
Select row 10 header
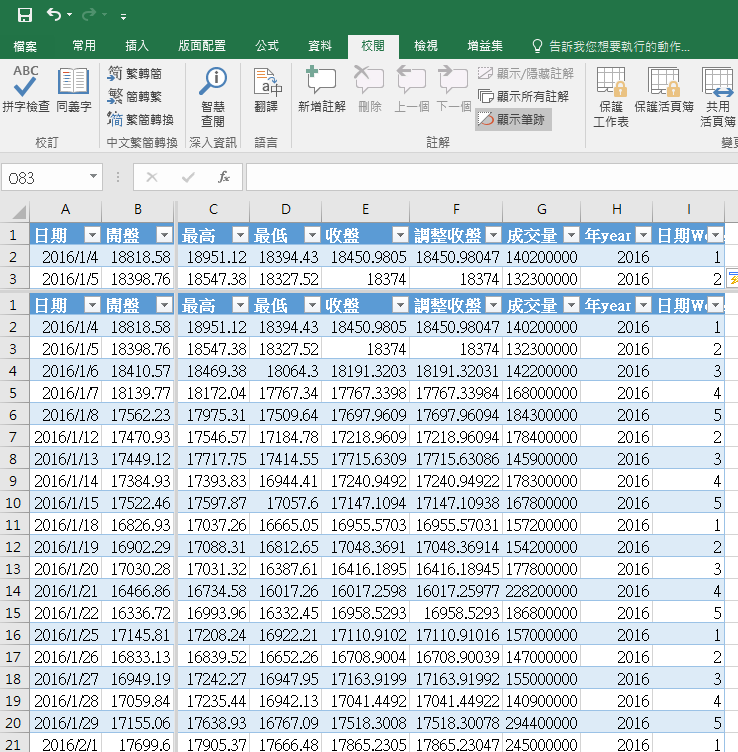[13, 503]
